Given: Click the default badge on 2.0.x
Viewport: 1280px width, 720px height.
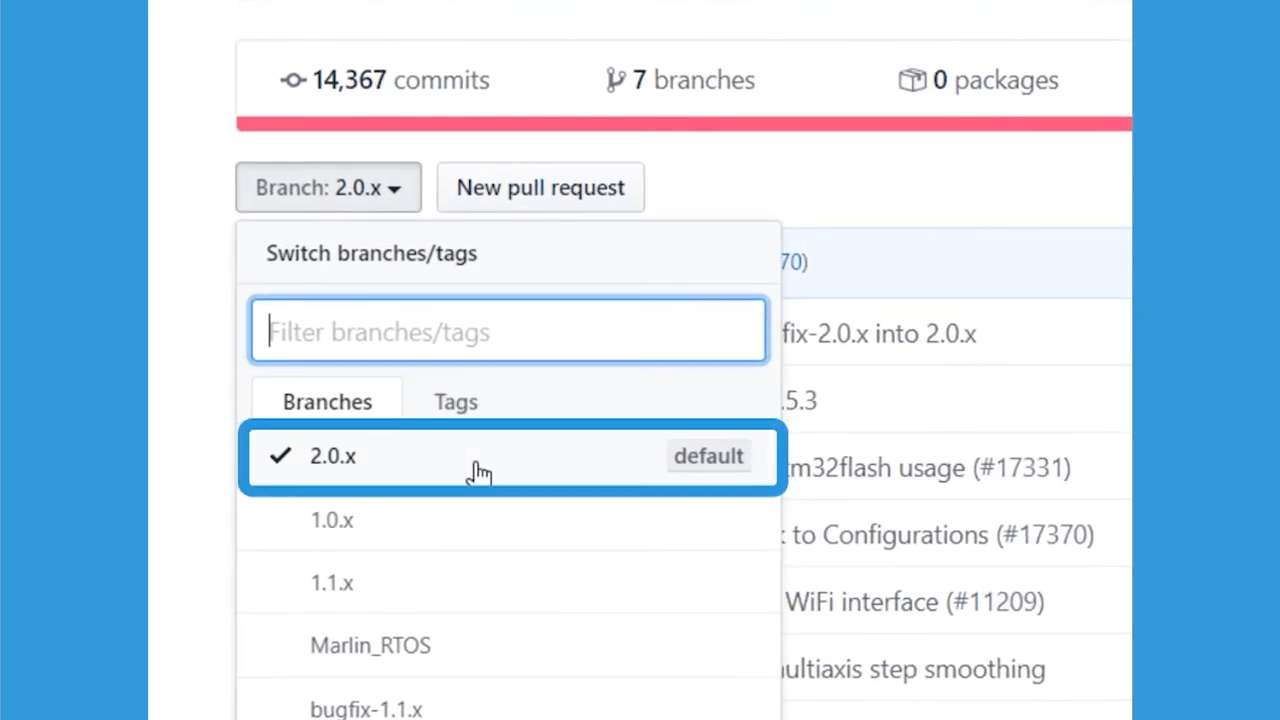Looking at the screenshot, I should pyautogui.click(x=708, y=455).
